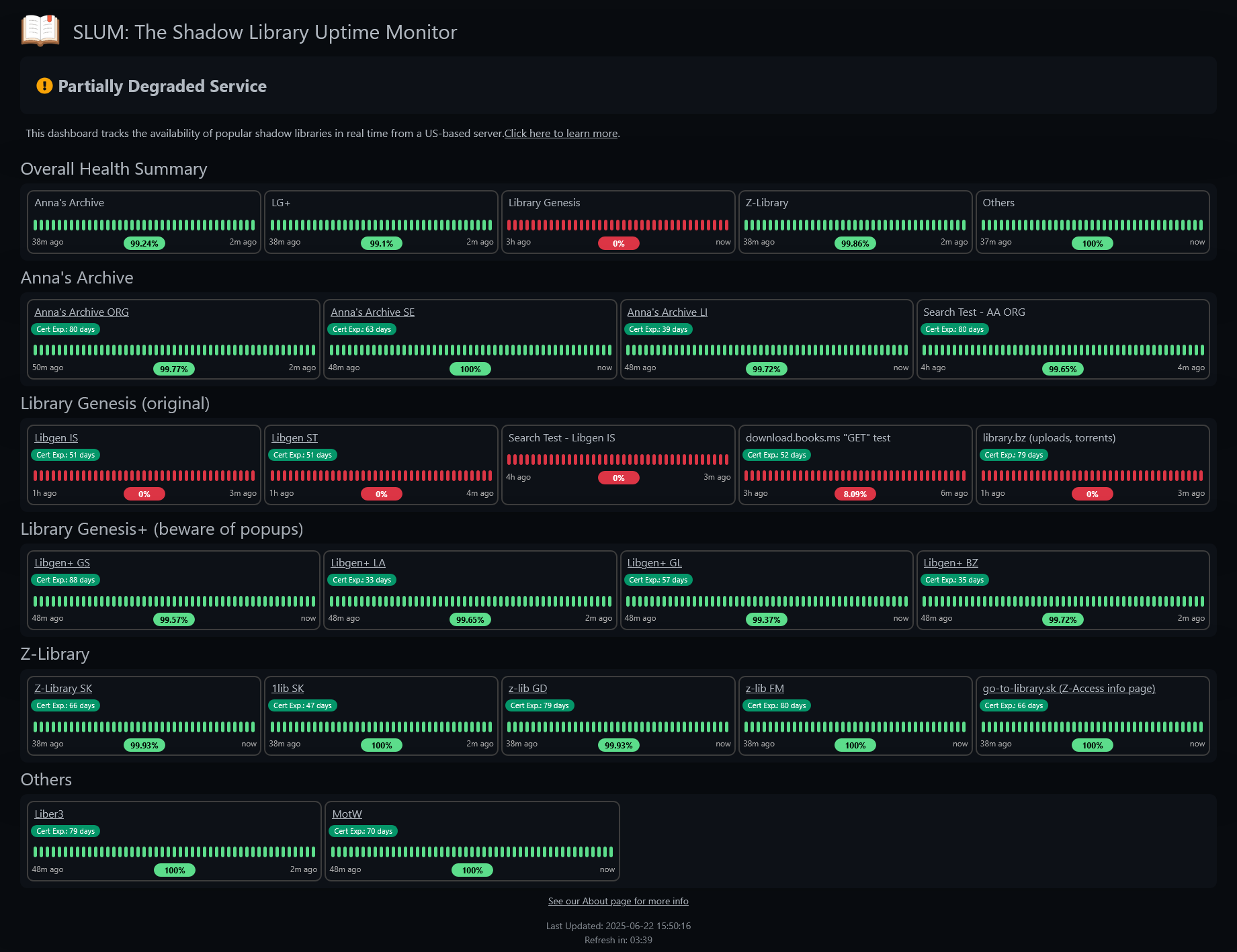Click the 100% badge on MotW card
This screenshot has height=952, width=1237.
tap(472, 870)
